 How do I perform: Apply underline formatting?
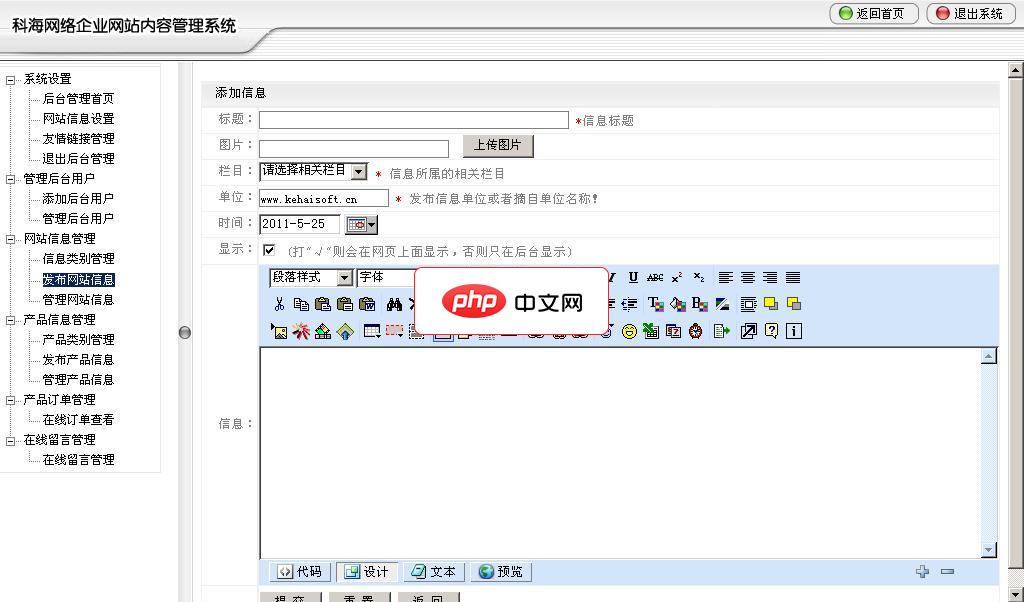pos(633,277)
